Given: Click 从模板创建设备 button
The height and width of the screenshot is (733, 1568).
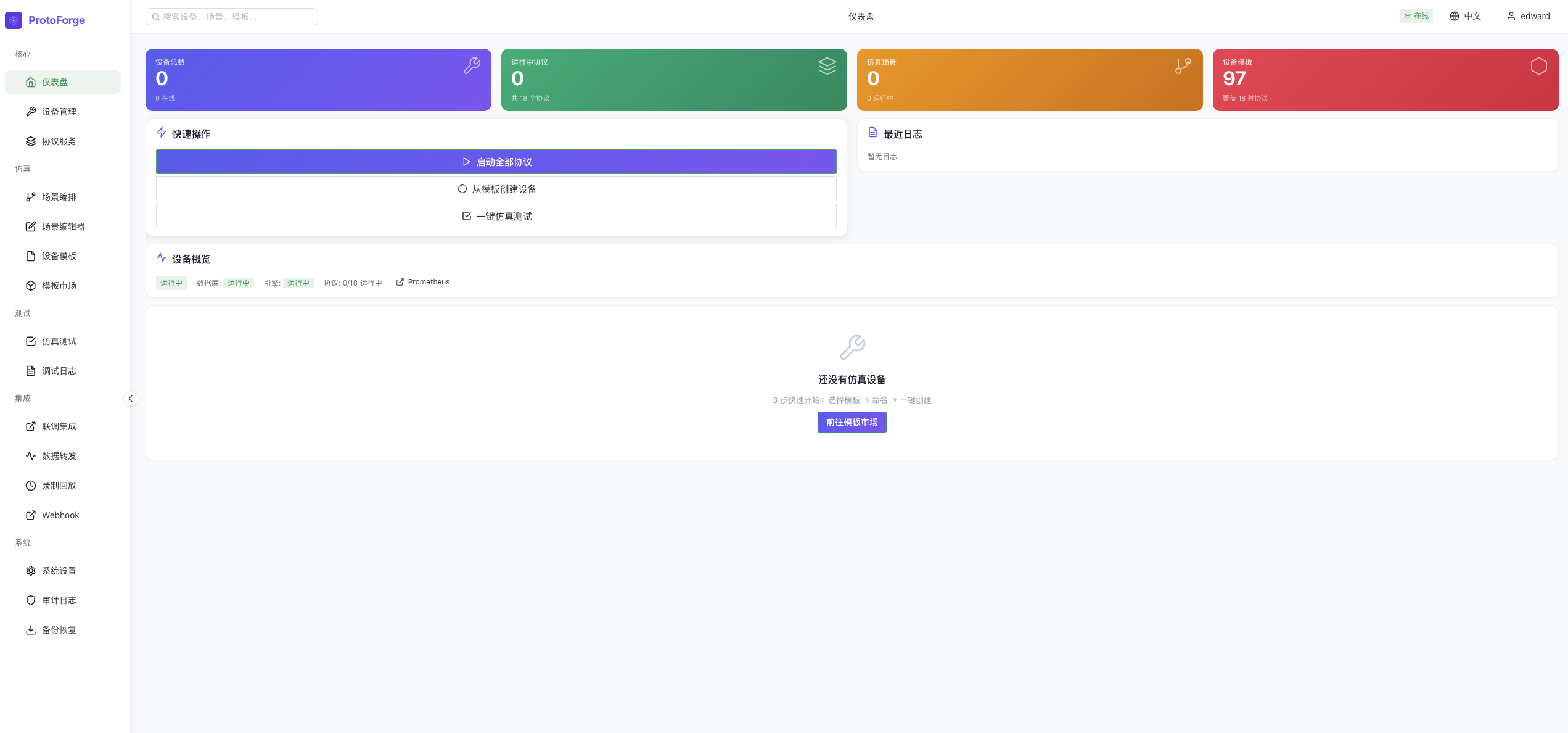Looking at the screenshot, I should coord(496,189).
